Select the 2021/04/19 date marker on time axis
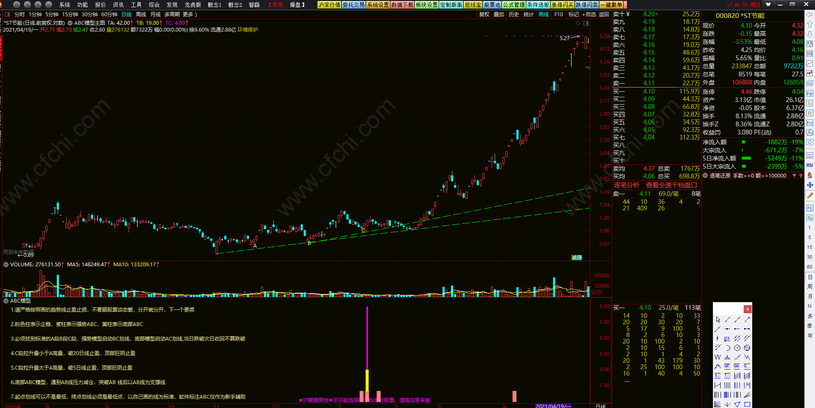815x408 pixels. (554, 405)
